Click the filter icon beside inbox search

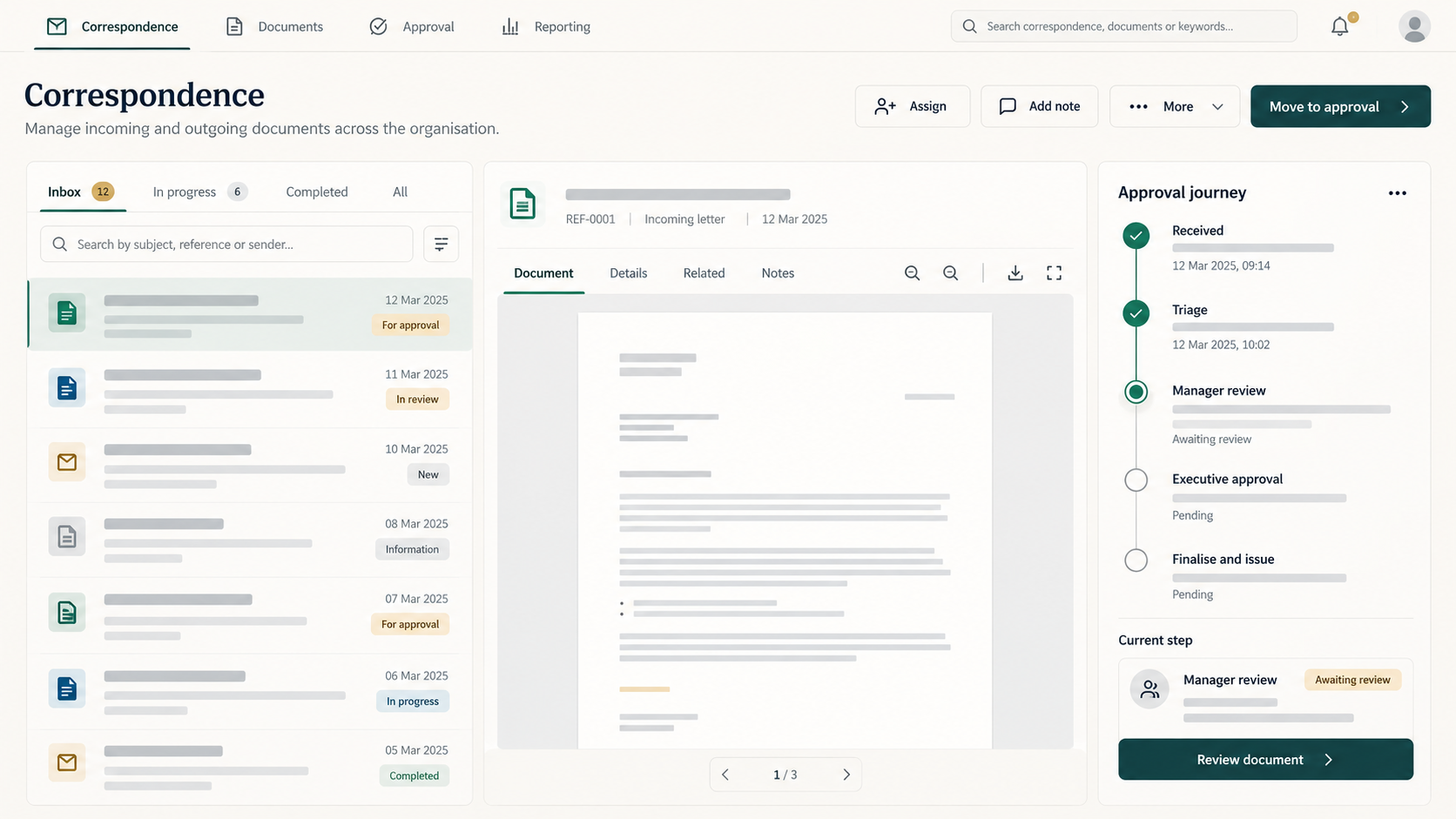[x=441, y=244]
